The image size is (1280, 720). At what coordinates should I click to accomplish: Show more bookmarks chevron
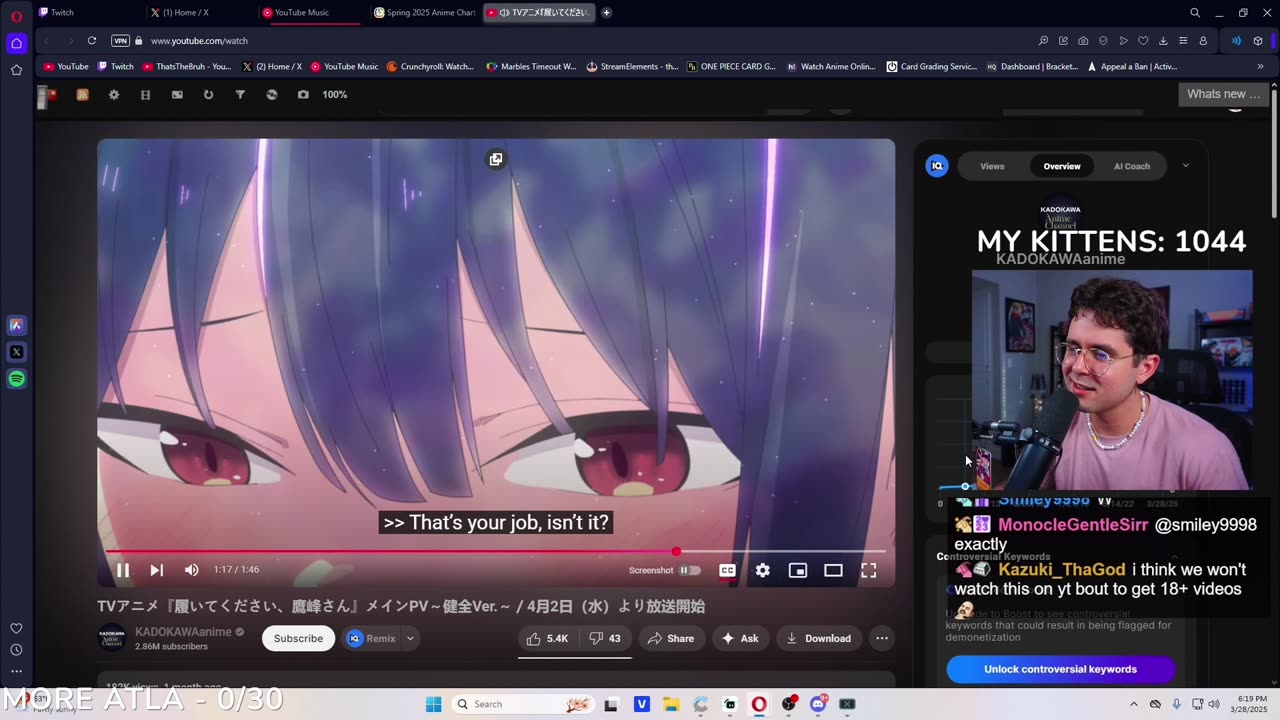coord(1260,66)
